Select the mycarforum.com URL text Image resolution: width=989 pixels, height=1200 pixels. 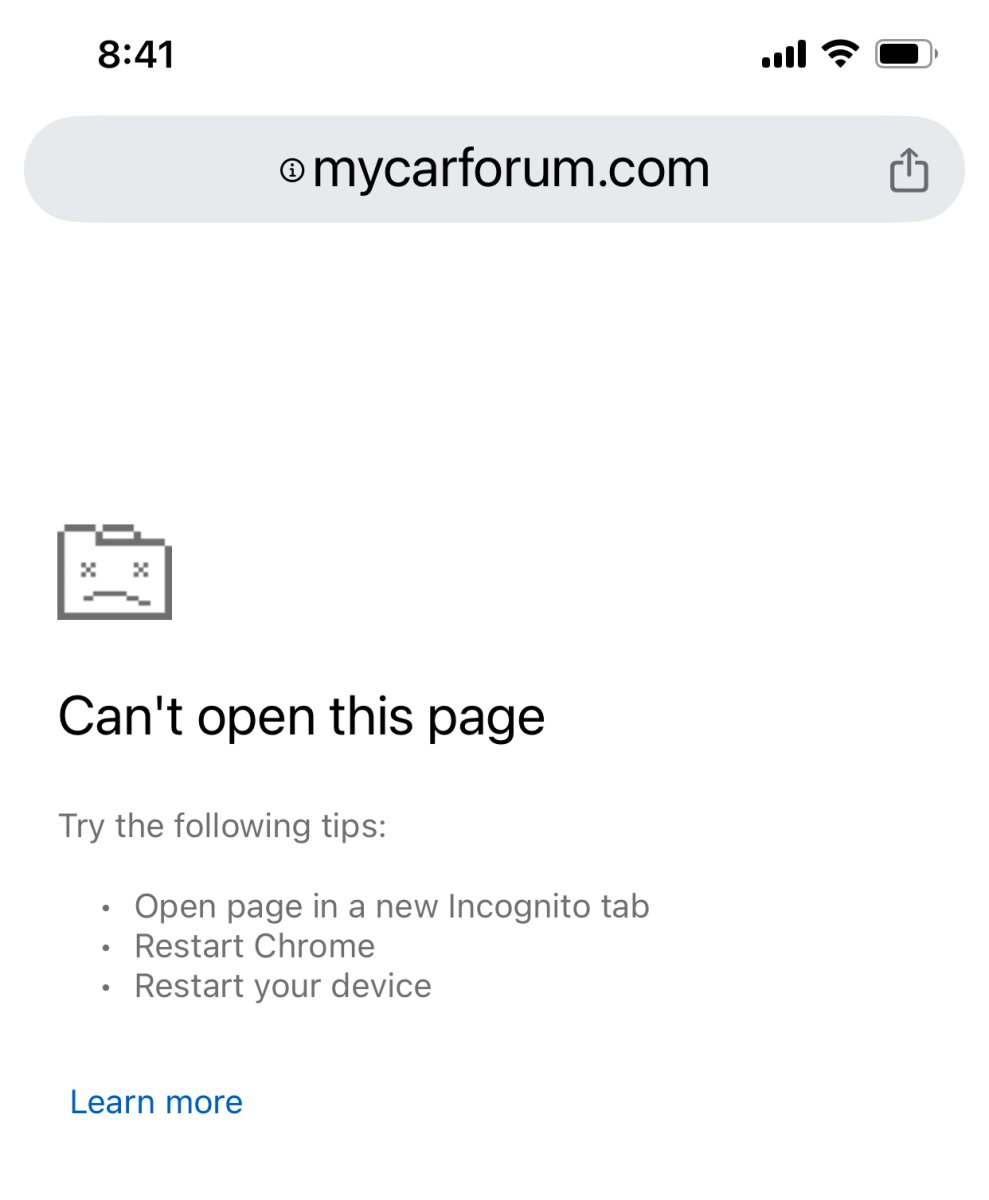pyautogui.click(x=511, y=170)
